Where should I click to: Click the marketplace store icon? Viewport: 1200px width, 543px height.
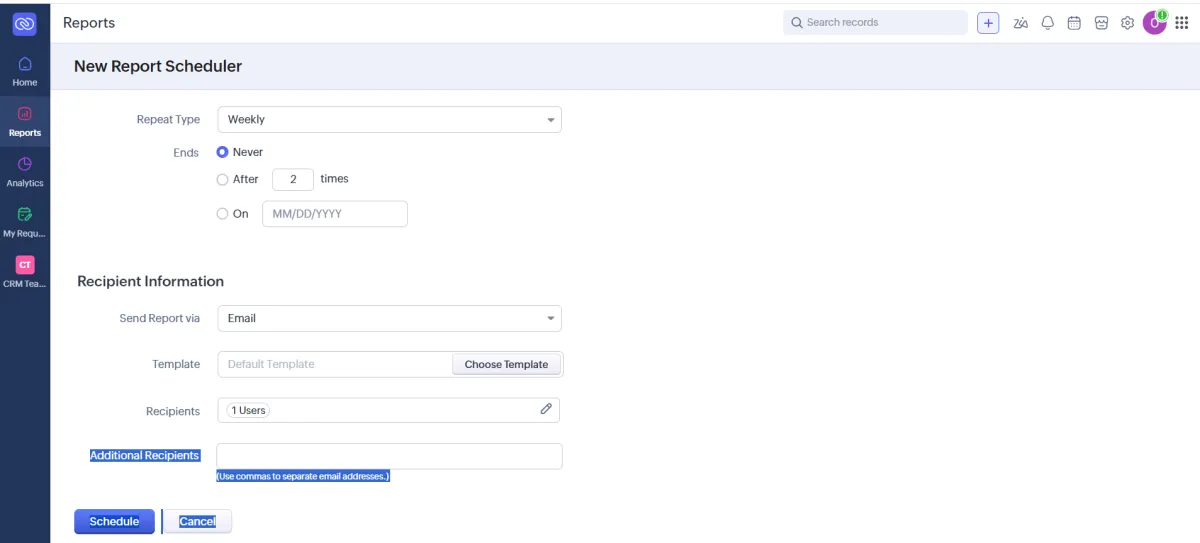[1101, 23]
